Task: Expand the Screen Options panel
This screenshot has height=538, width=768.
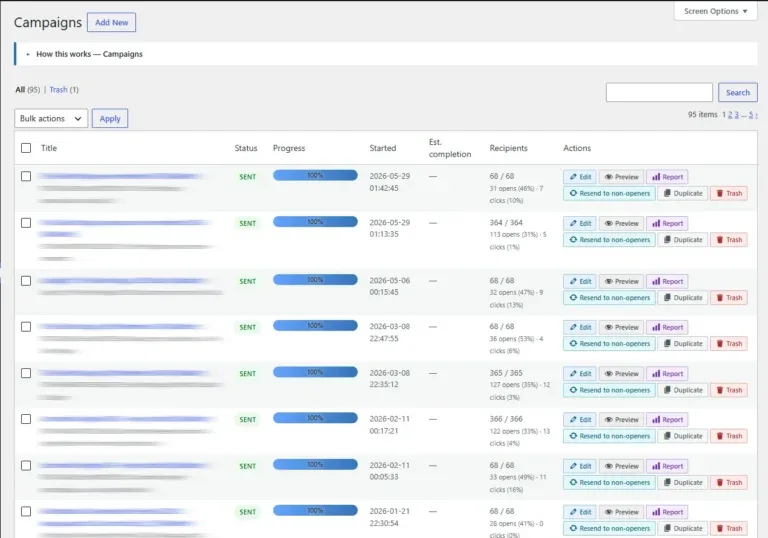Action: tap(716, 11)
